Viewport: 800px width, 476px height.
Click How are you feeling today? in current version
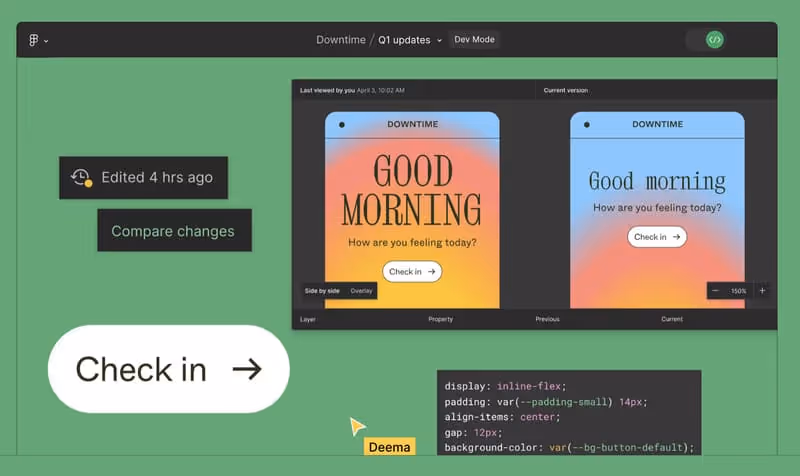(x=657, y=208)
